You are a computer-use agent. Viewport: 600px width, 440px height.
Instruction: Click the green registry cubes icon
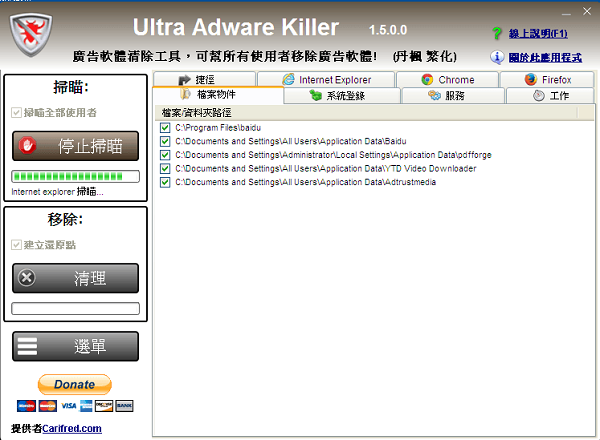click(316, 95)
